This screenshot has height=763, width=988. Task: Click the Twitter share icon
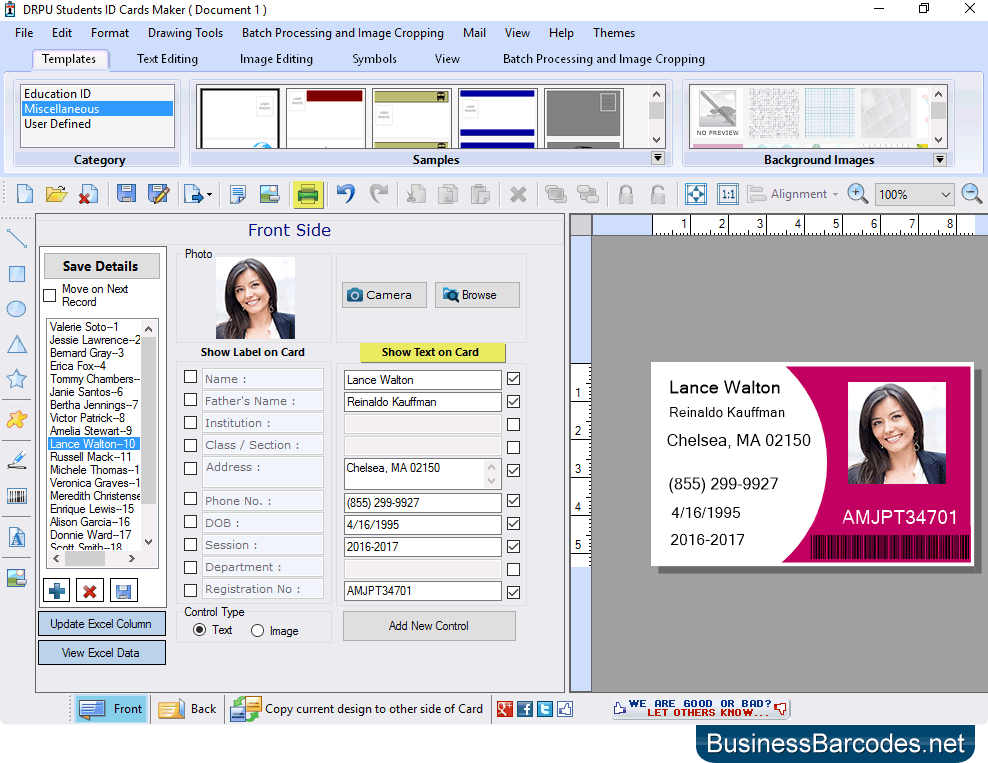tap(545, 709)
